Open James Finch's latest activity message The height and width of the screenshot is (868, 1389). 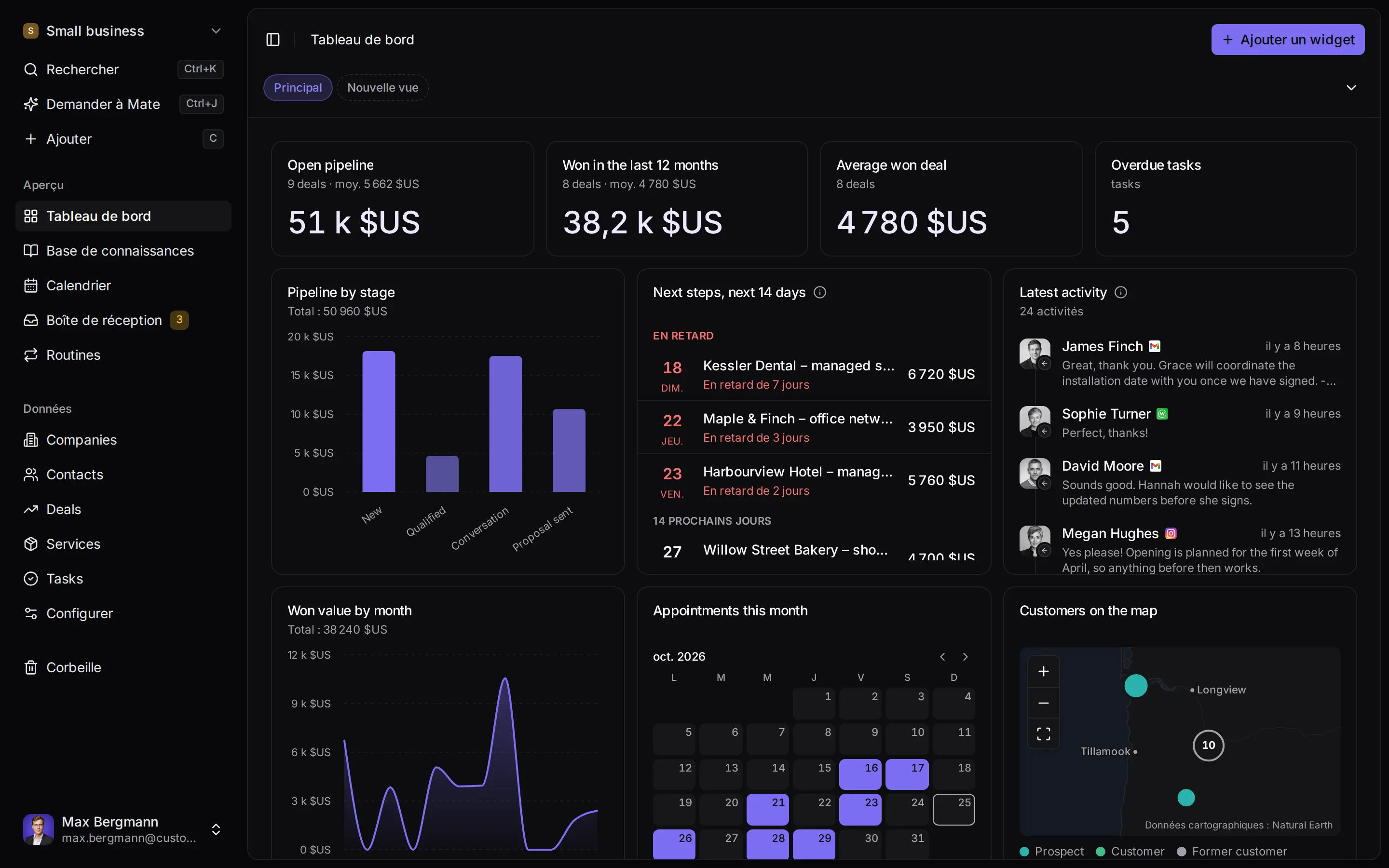(x=1180, y=363)
